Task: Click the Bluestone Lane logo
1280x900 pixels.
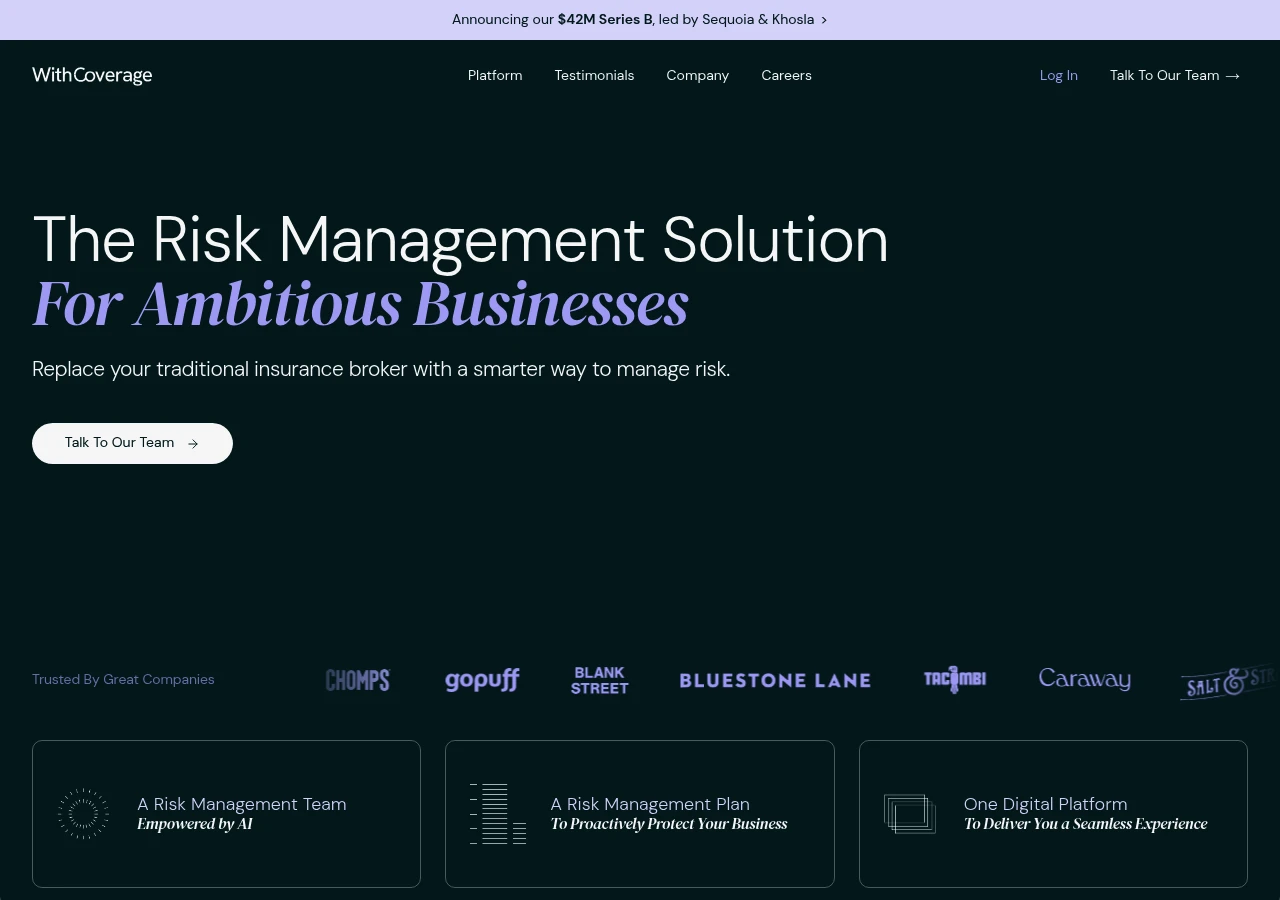Action: [x=775, y=680]
